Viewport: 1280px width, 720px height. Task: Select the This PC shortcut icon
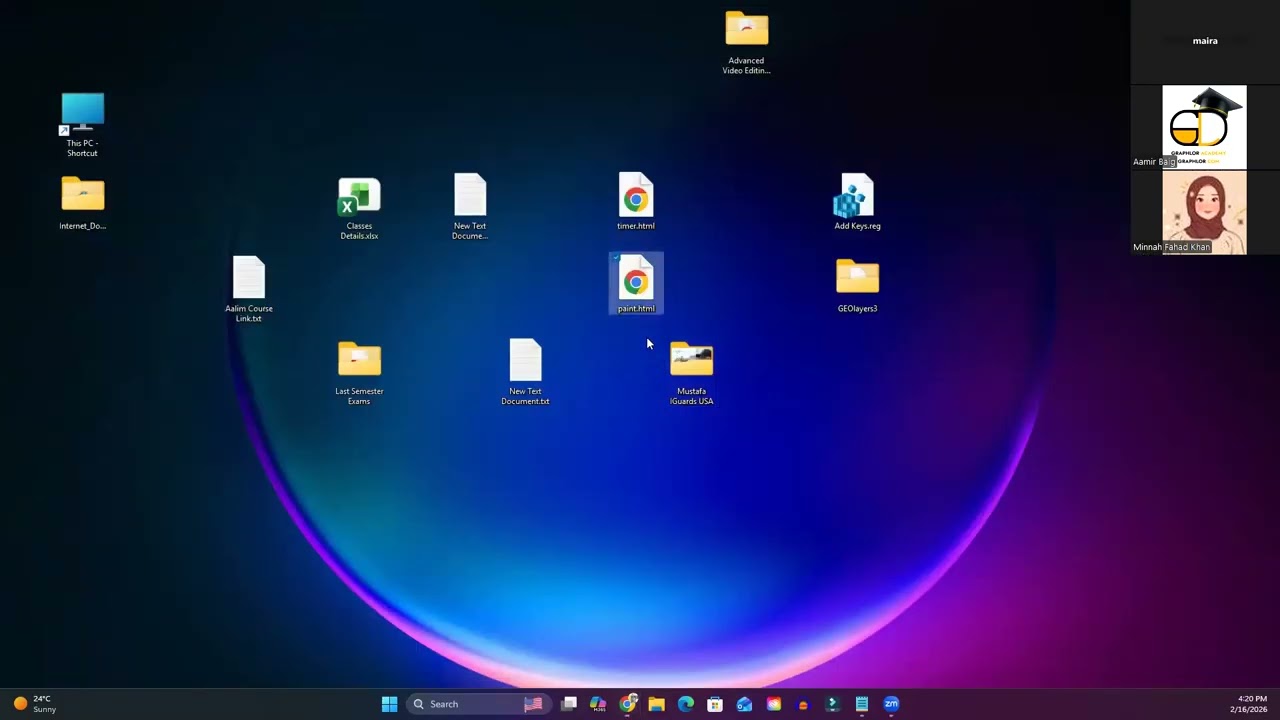click(82, 123)
